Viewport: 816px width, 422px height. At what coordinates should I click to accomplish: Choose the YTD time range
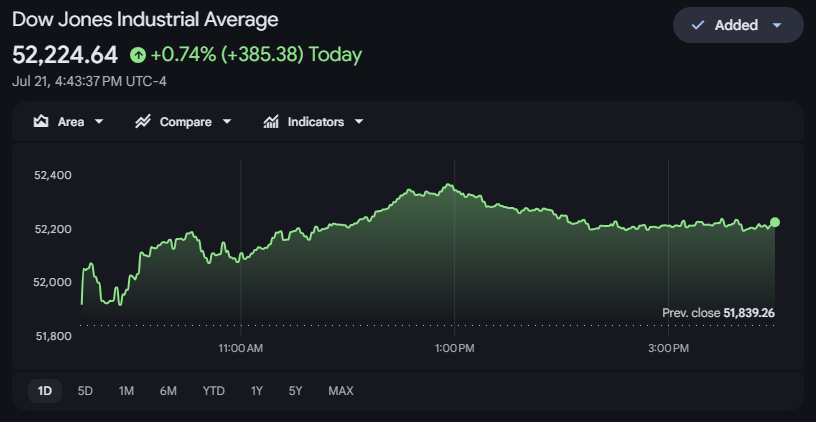[213, 391]
